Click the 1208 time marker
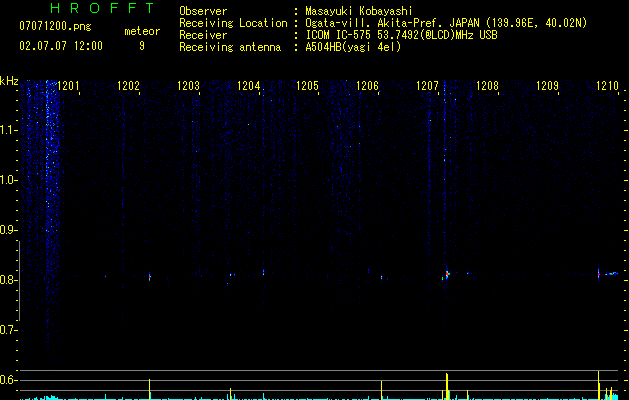629x400 pixels. coord(487,86)
